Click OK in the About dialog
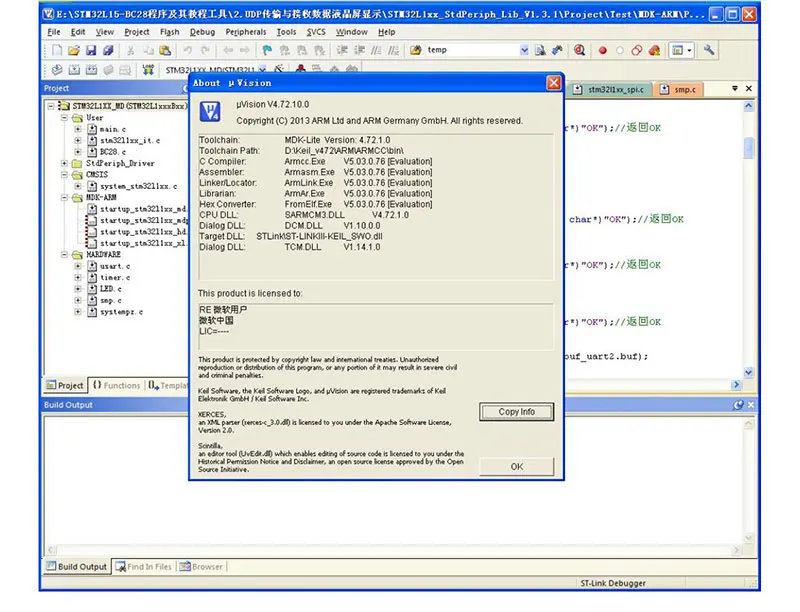This screenshot has width=800, height=612. pos(516,466)
